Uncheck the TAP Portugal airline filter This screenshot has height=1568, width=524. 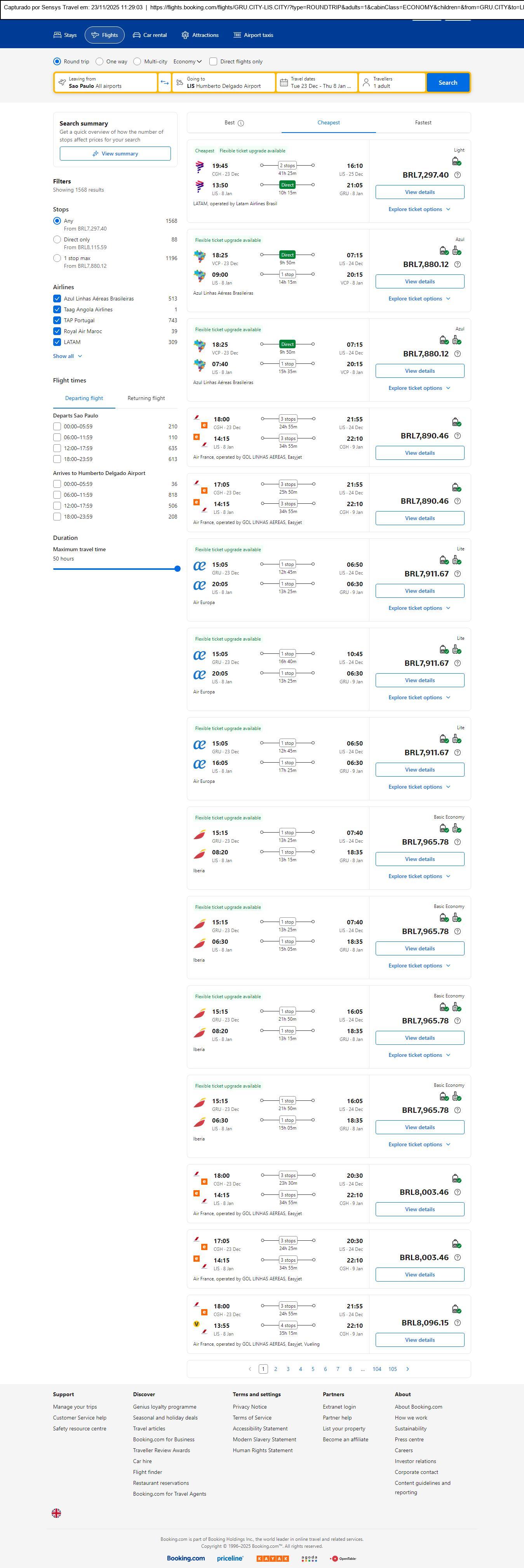[x=57, y=320]
